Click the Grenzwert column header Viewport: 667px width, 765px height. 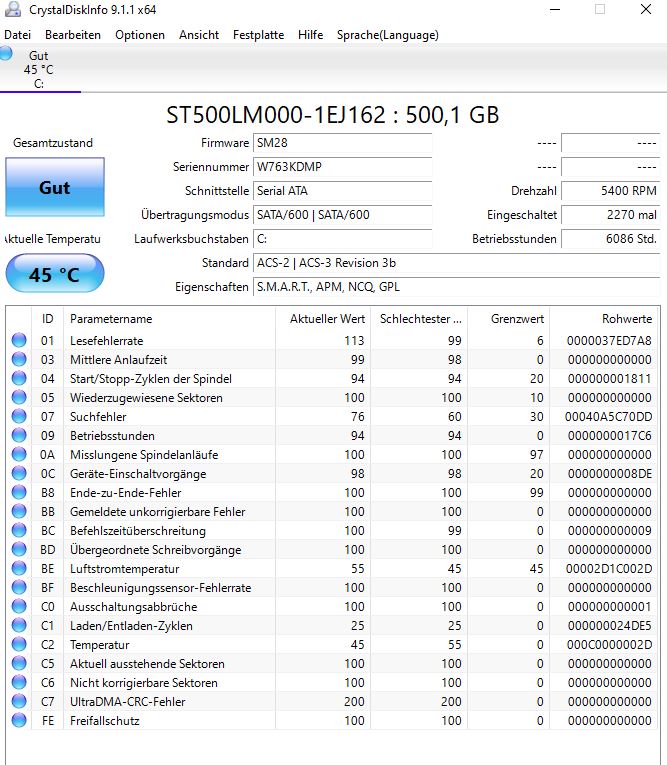pos(508,319)
